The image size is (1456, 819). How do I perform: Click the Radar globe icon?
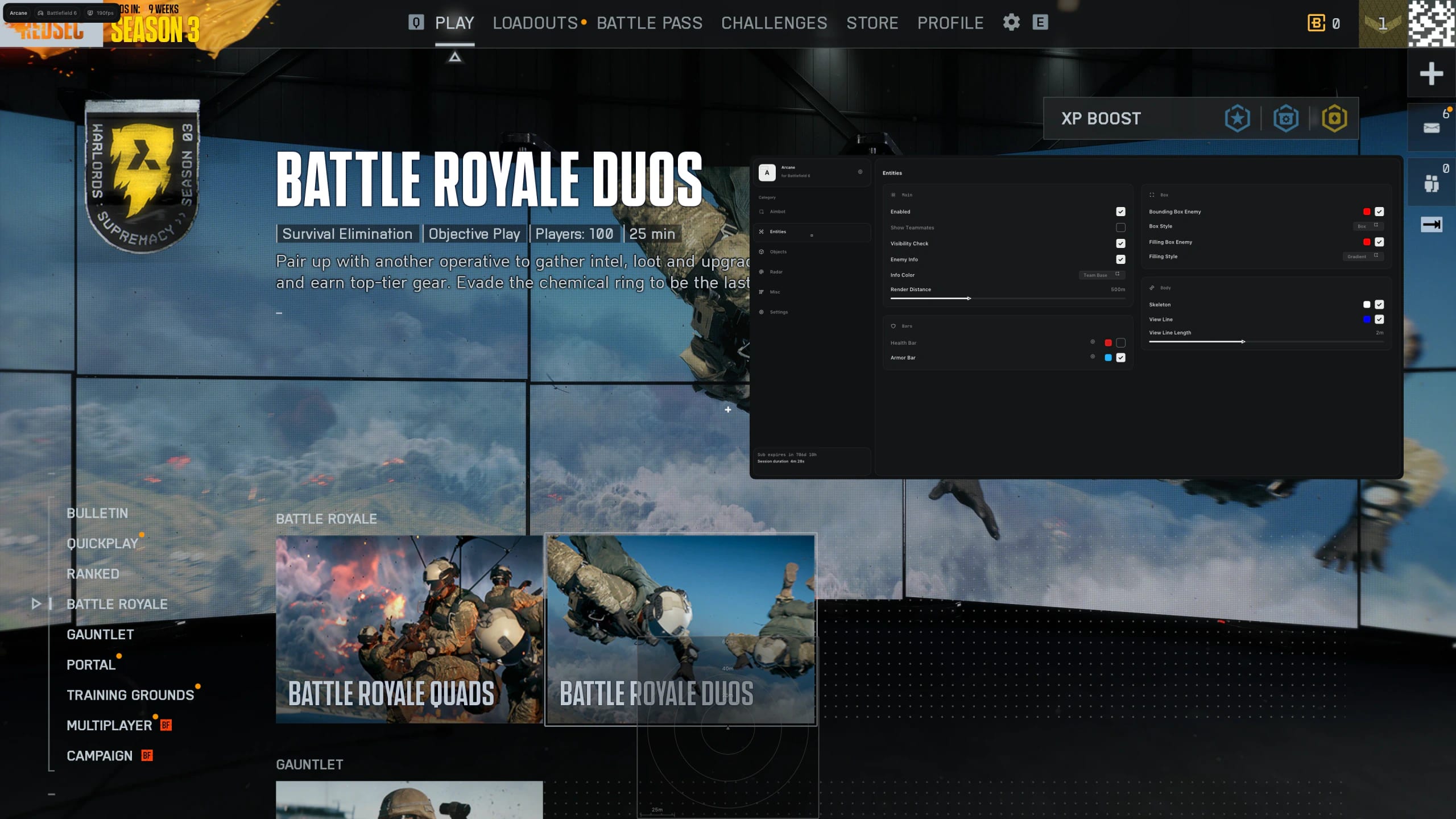(x=762, y=272)
